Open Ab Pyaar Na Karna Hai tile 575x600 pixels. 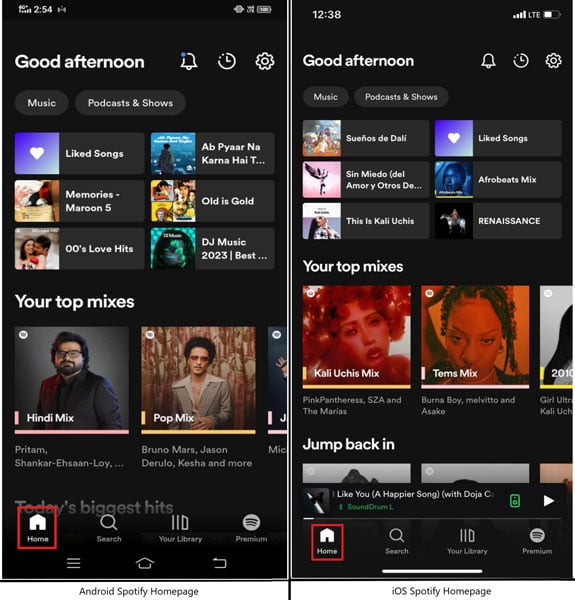[212, 153]
